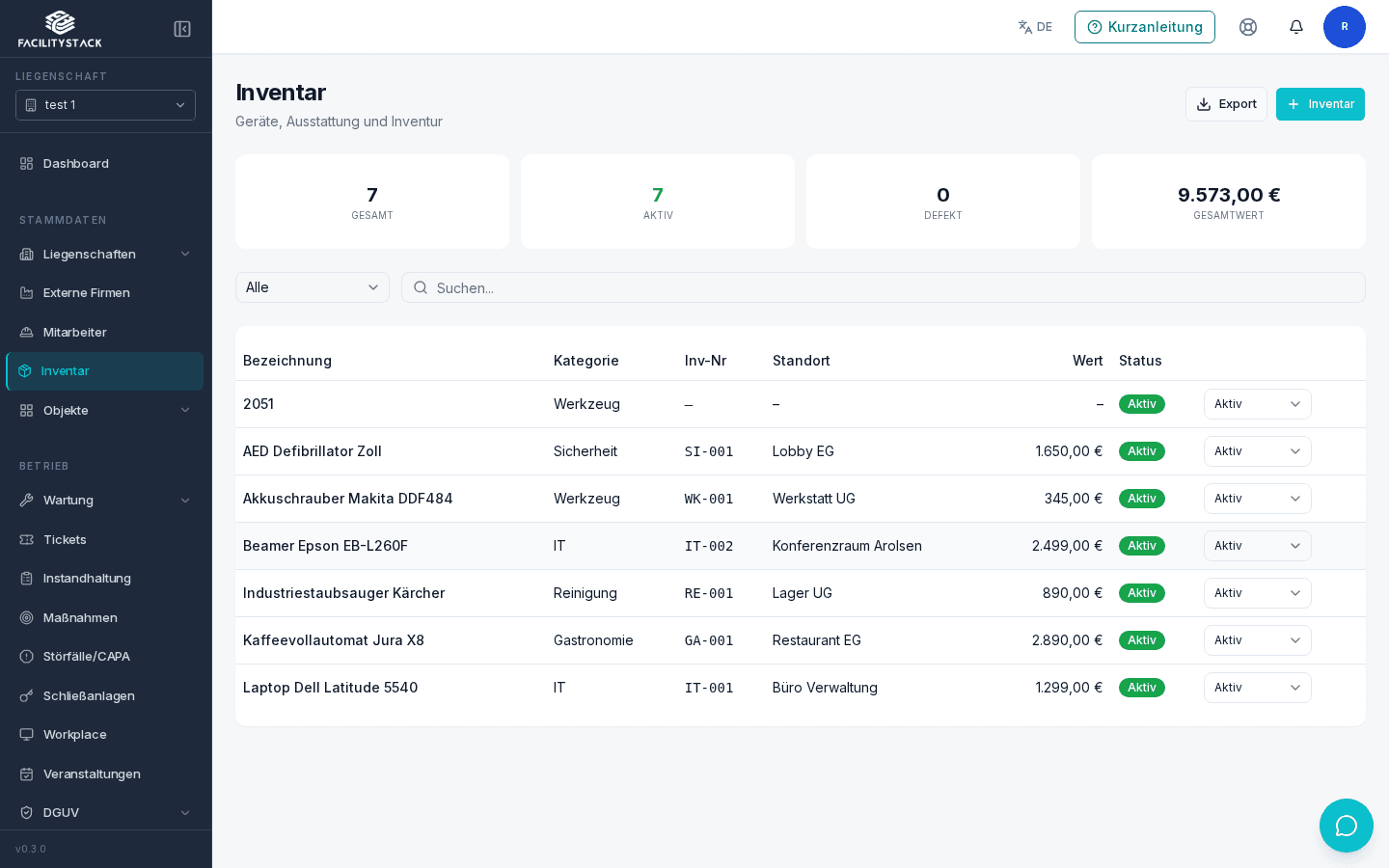Open the language switcher DE
The width and height of the screenshot is (1389, 868).
(1035, 27)
